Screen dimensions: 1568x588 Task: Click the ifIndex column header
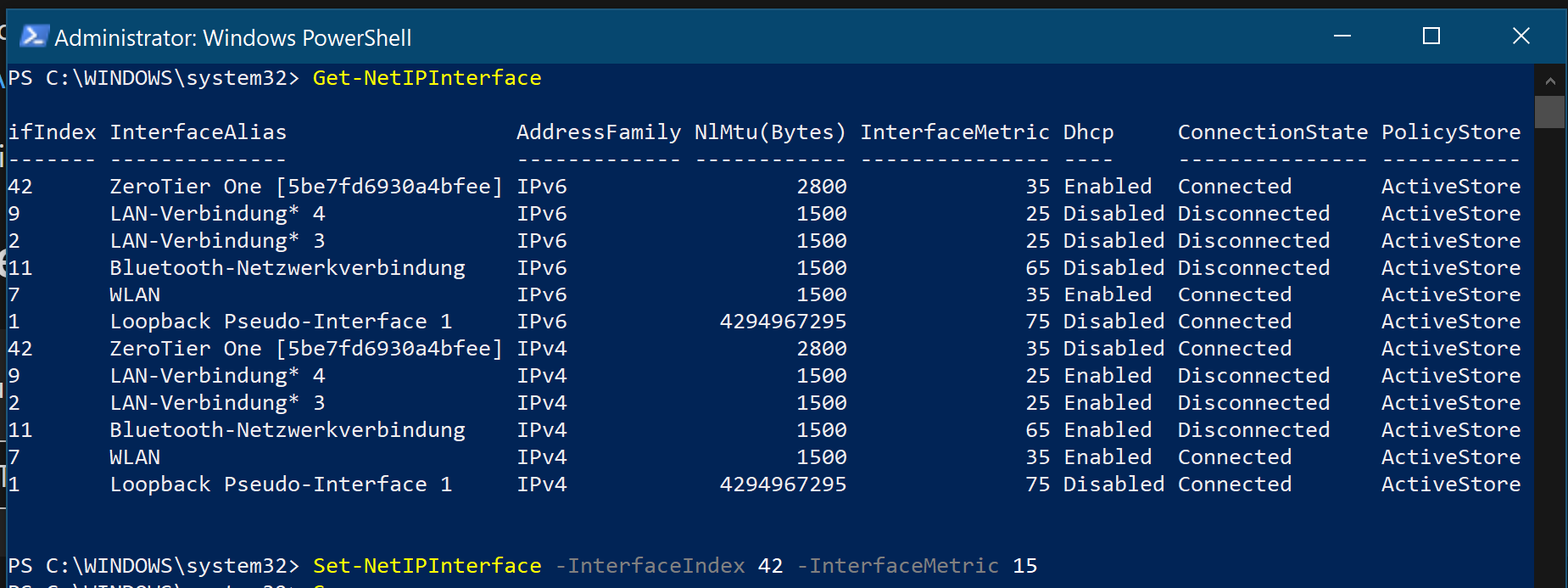coord(52,132)
